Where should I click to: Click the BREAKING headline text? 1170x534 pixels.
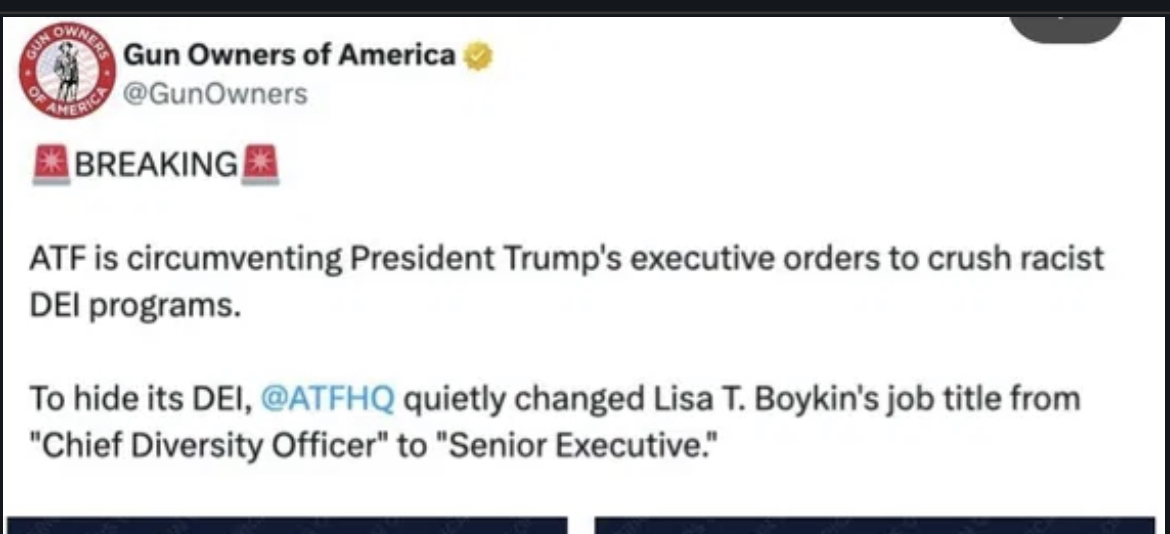(x=156, y=163)
